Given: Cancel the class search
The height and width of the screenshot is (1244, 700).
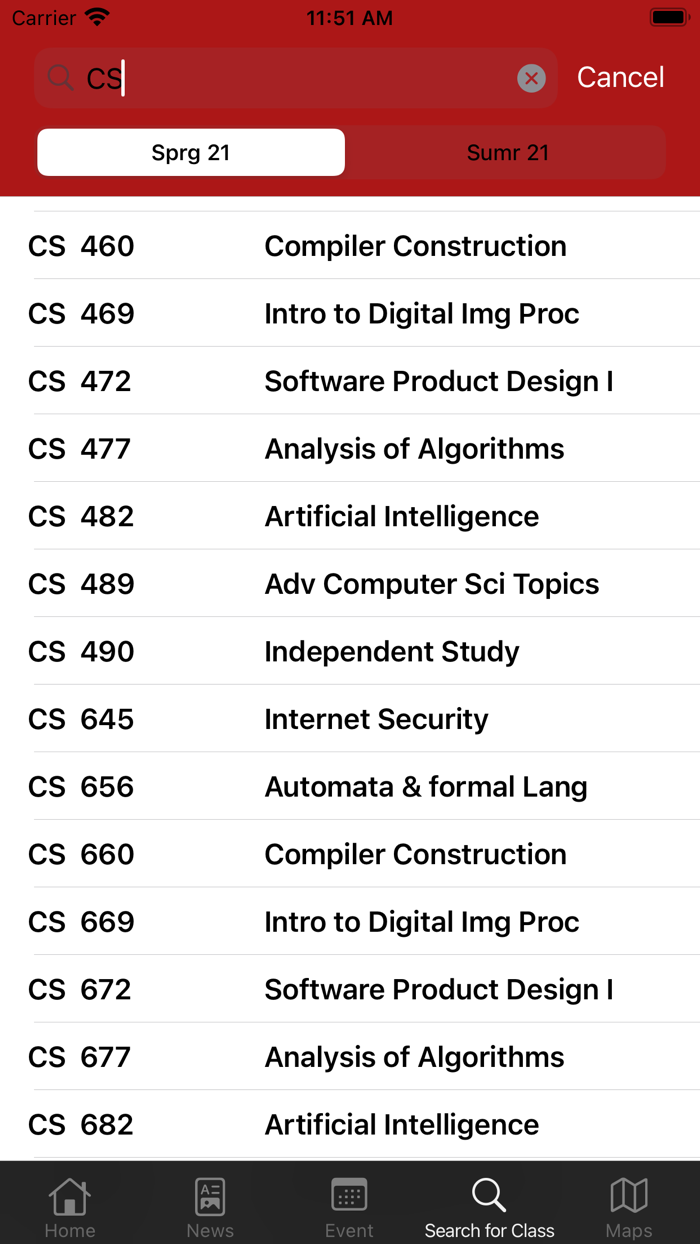Looking at the screenshot, I should 620,78.
